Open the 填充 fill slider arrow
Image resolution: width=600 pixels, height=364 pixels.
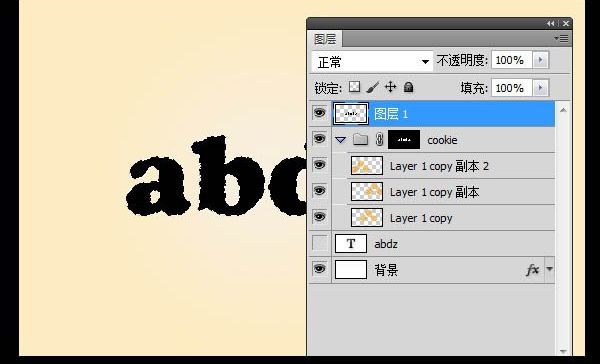540,88
